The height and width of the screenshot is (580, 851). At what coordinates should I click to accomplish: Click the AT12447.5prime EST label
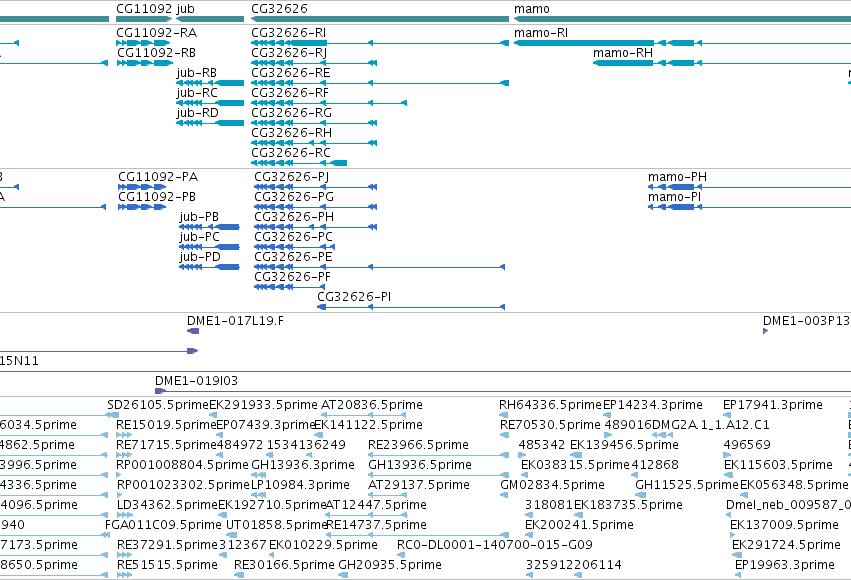tap(376, 505)
